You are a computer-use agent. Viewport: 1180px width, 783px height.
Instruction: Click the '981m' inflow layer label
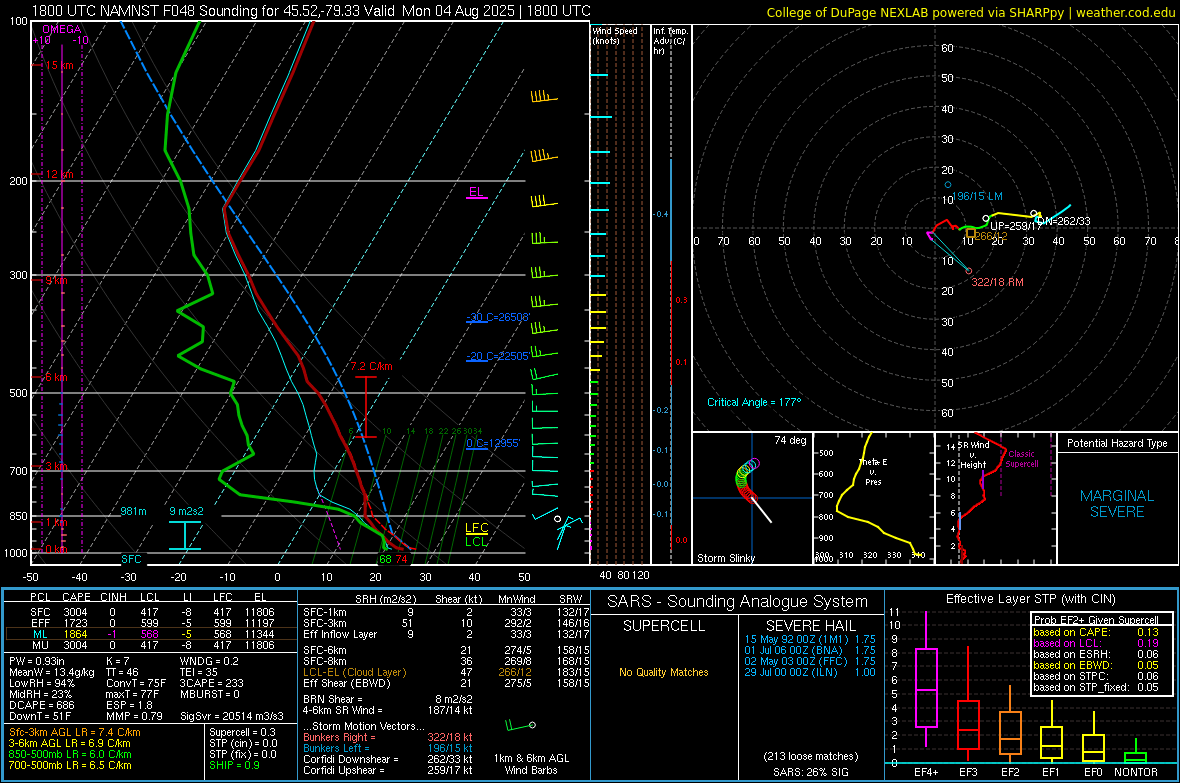[x=133, y=511]
